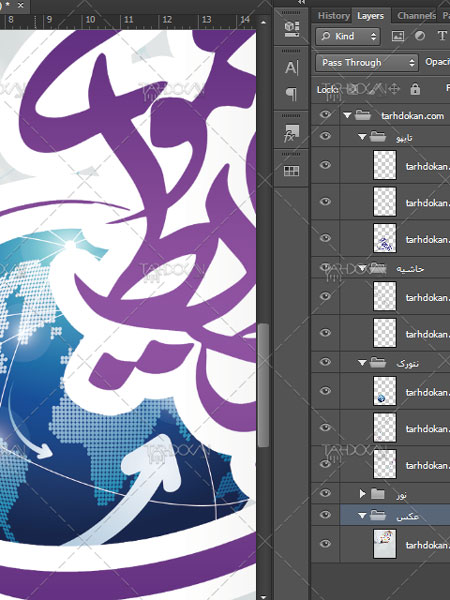
Task: Open the Styles fx panel icon
Action: (x=291, y=133)
